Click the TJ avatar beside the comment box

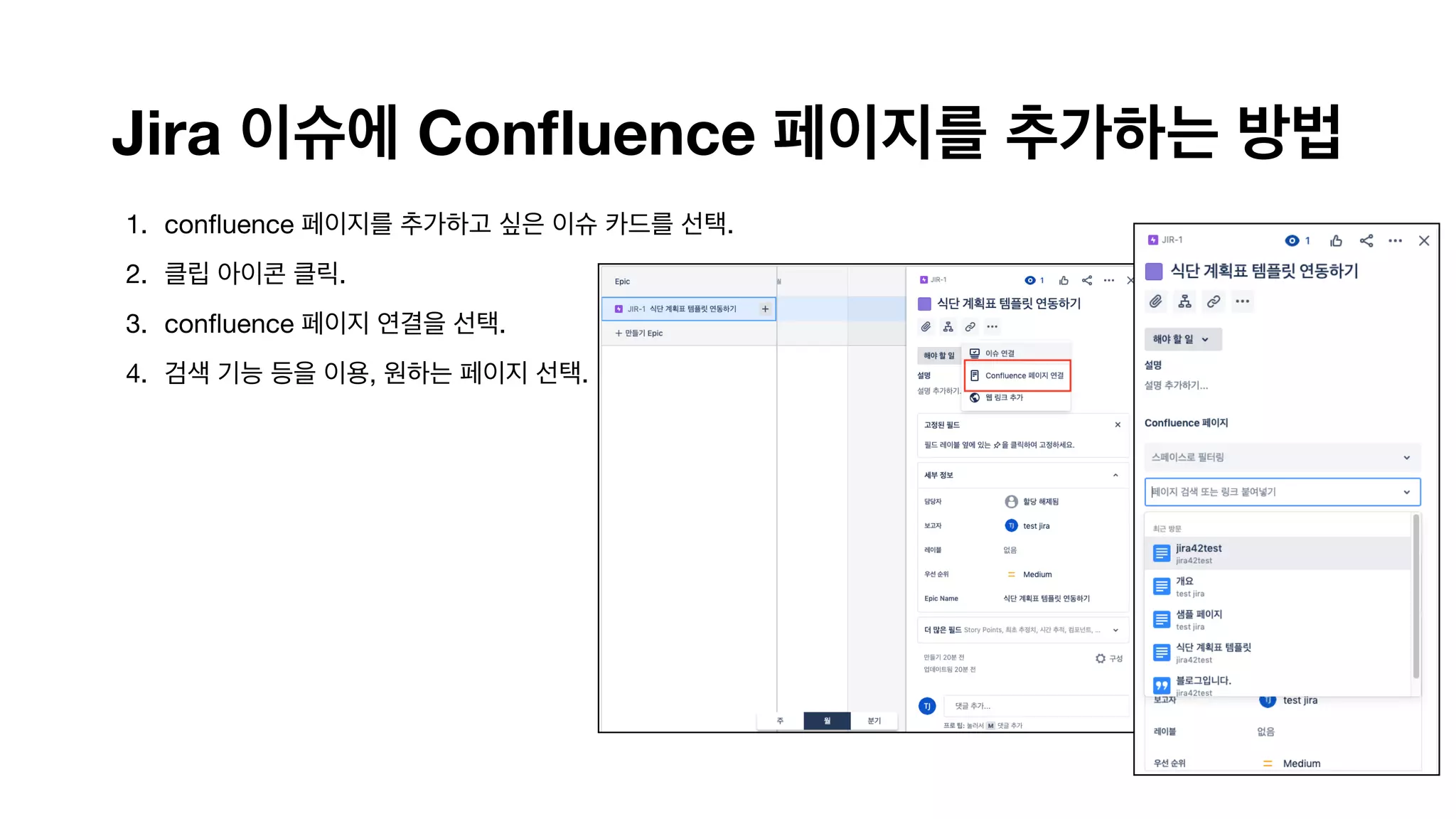(x=927, y=706)
